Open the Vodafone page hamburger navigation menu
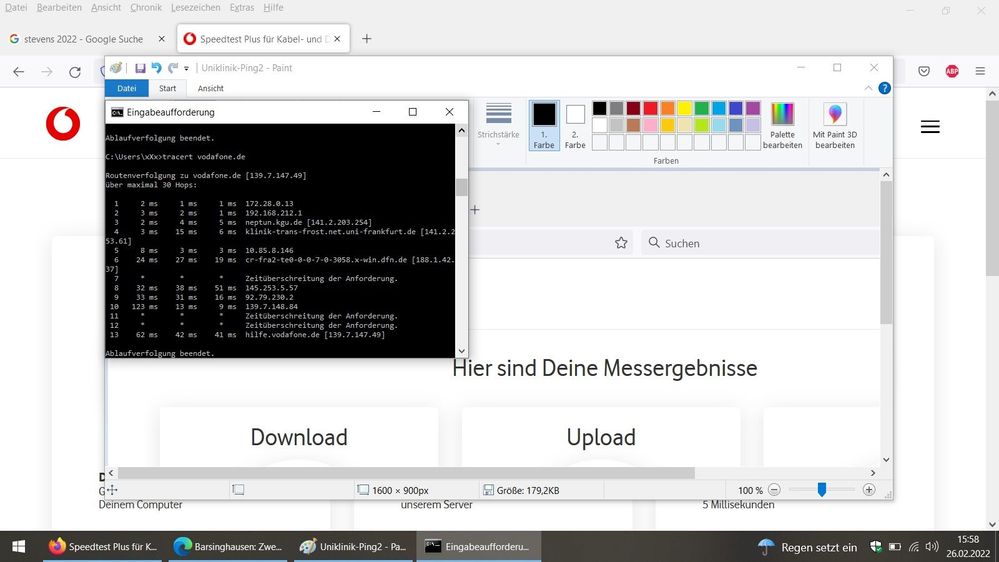Screen dimensions: 999x562 (930, 127)
